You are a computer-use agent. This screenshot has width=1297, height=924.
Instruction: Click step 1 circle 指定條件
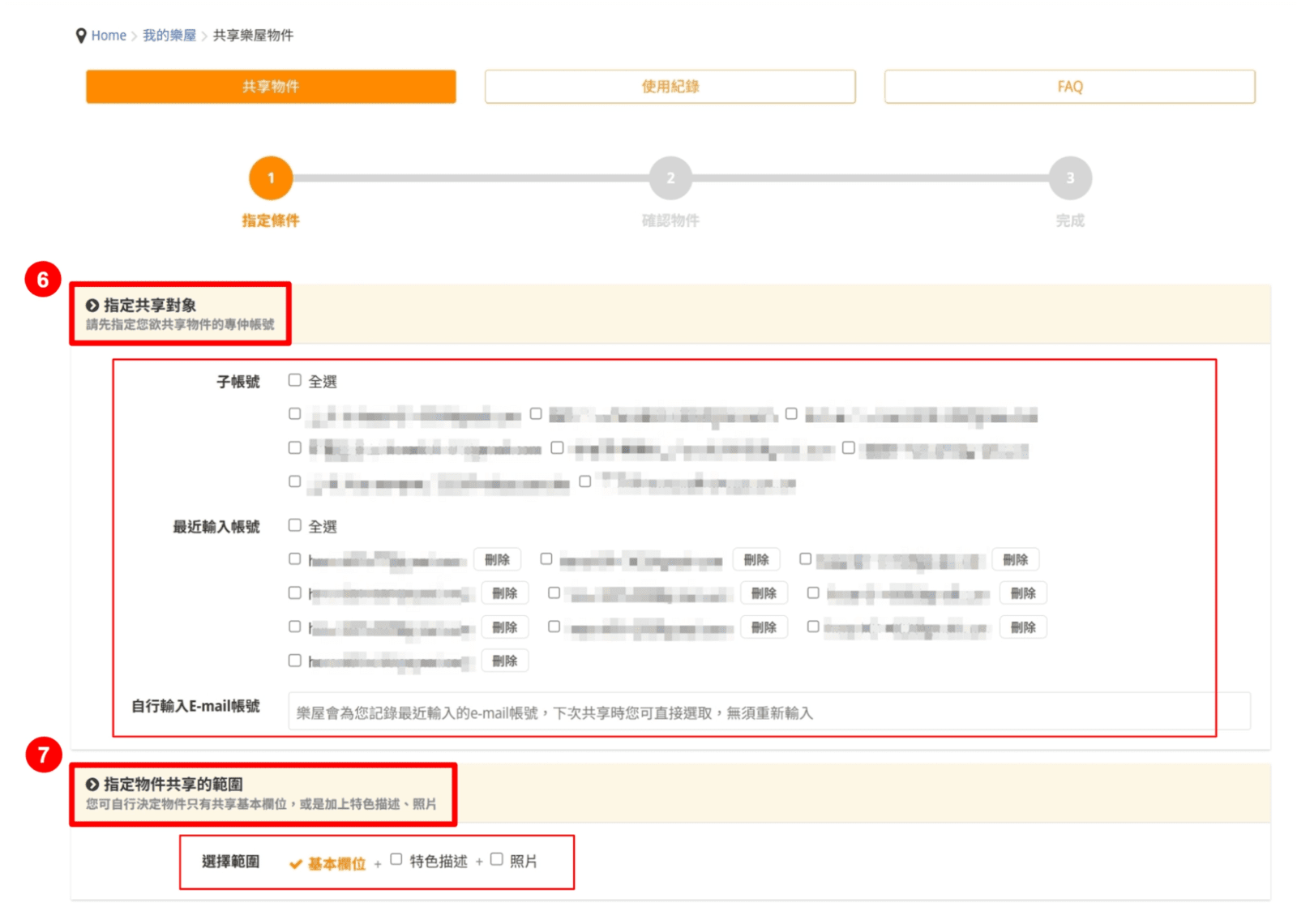[x=271, y=178]
